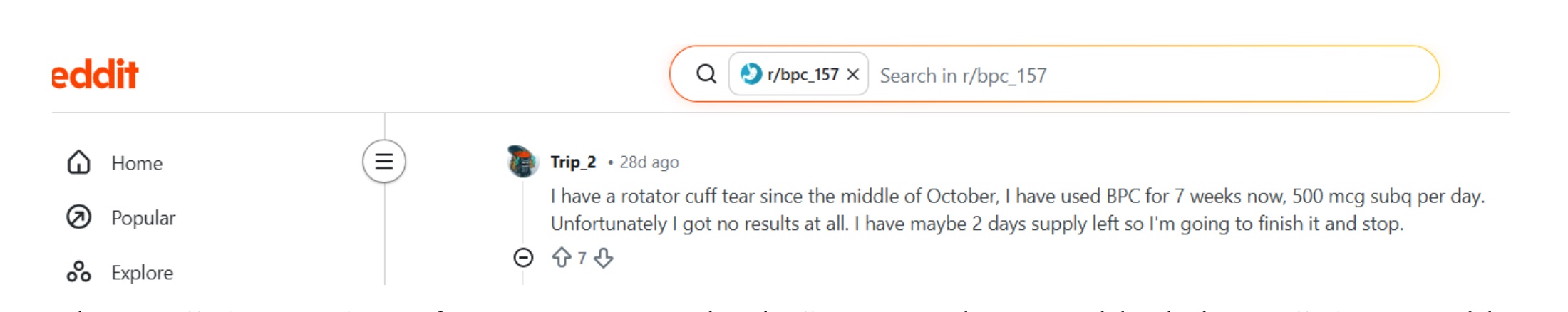Downvote Trip_2's comment
1568x312 pixels.
point(604,257)
